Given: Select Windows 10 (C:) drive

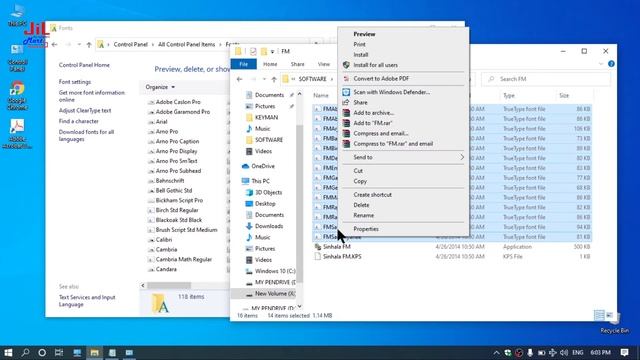Looking at the screenshot, I should tap(275, 271).
